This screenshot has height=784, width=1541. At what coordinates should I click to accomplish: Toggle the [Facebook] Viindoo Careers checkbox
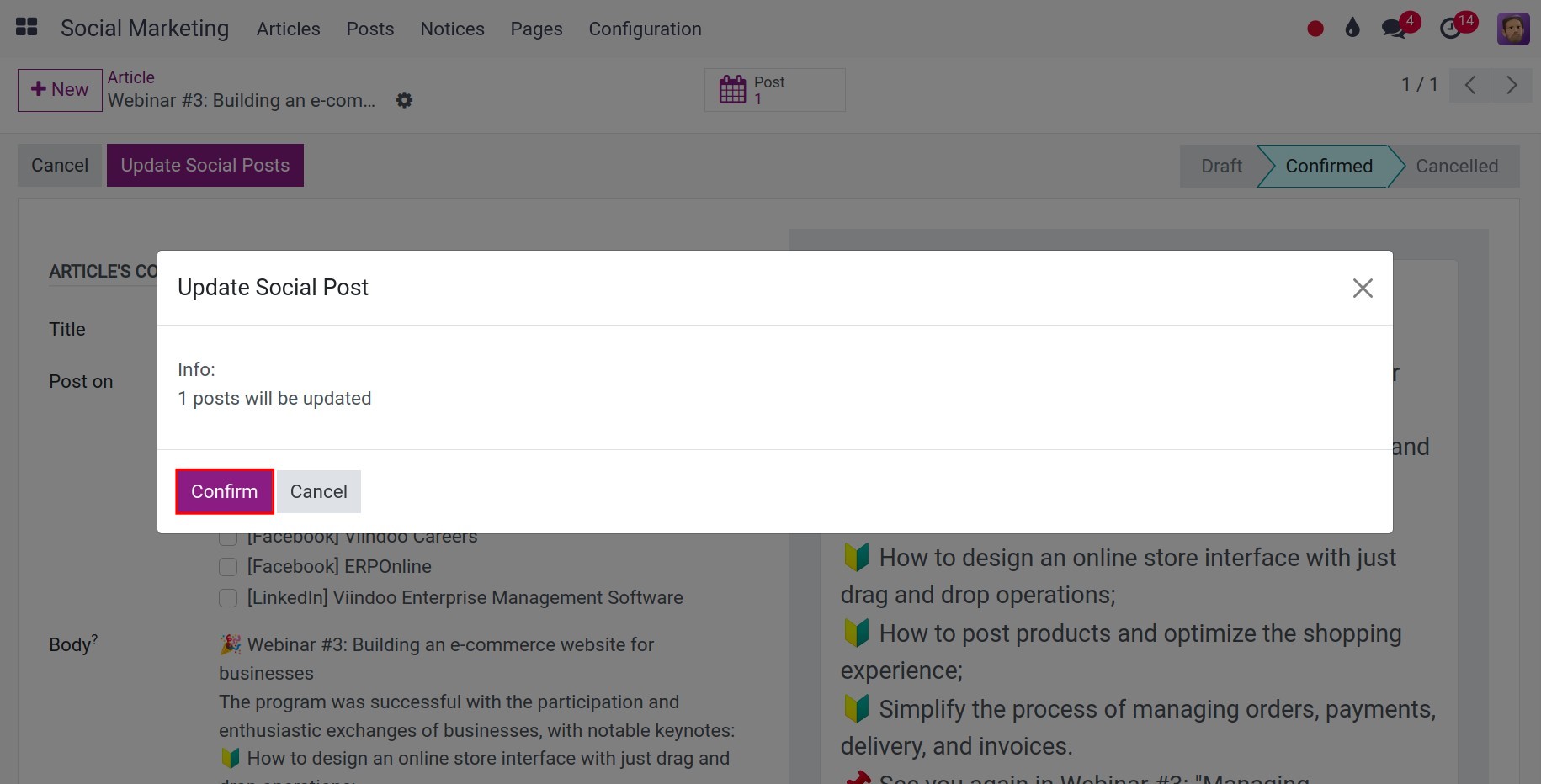pyautogui.click(x=228, y=538)
